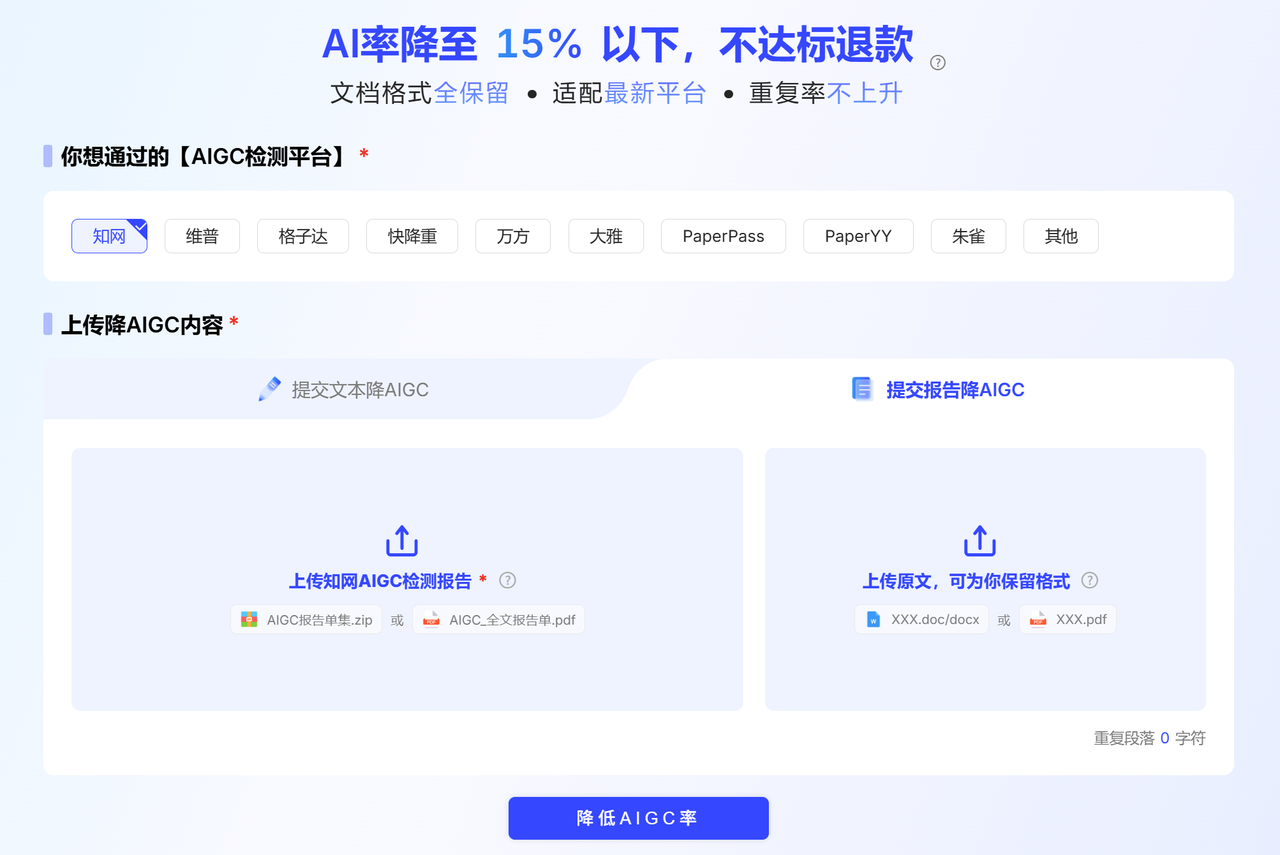Screen dimensions: 1280x855
Task: Select the 万方 platform option
Action: coord(513,236)
